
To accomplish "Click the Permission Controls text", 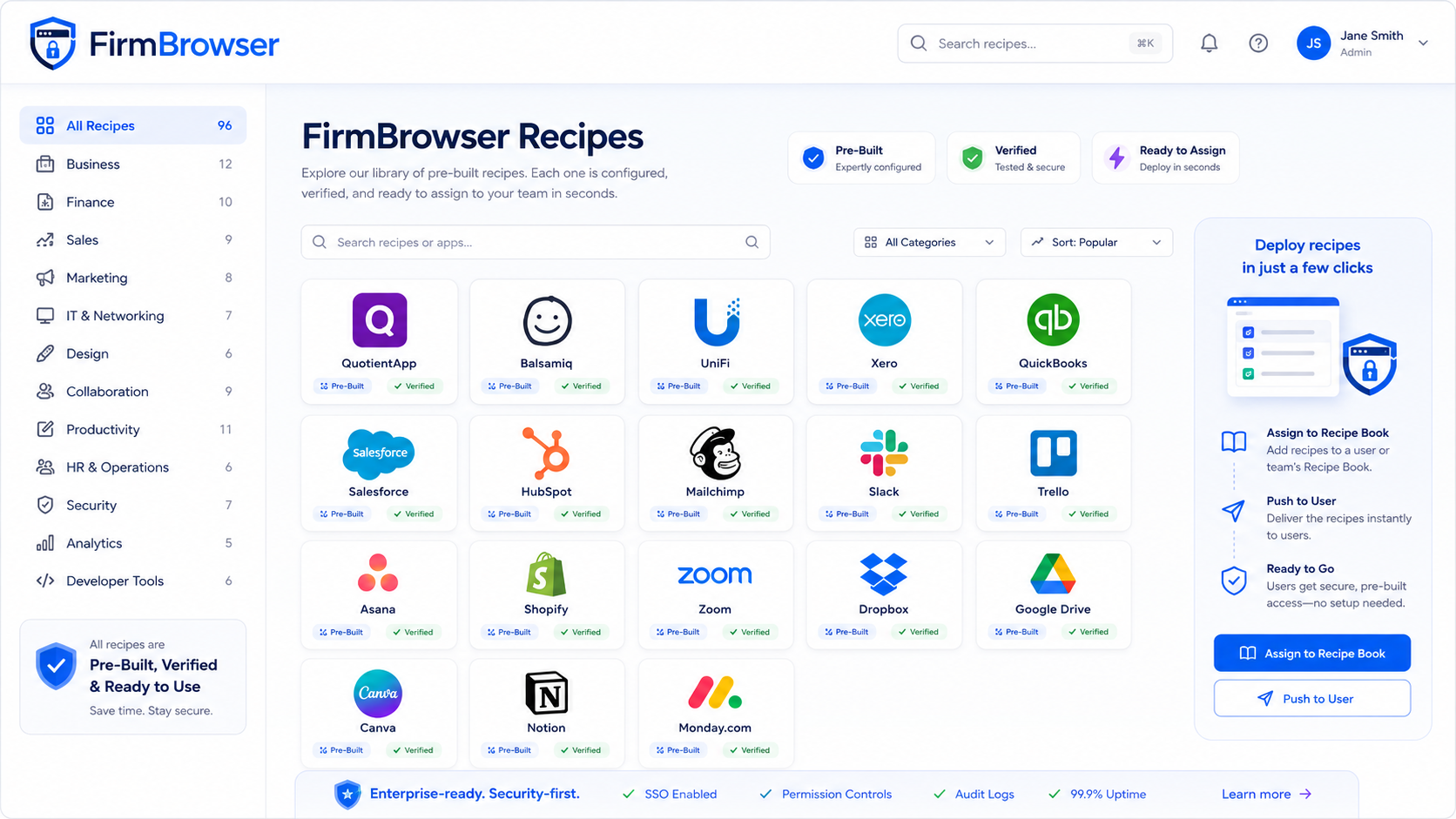I will click(x=837, y=794).
